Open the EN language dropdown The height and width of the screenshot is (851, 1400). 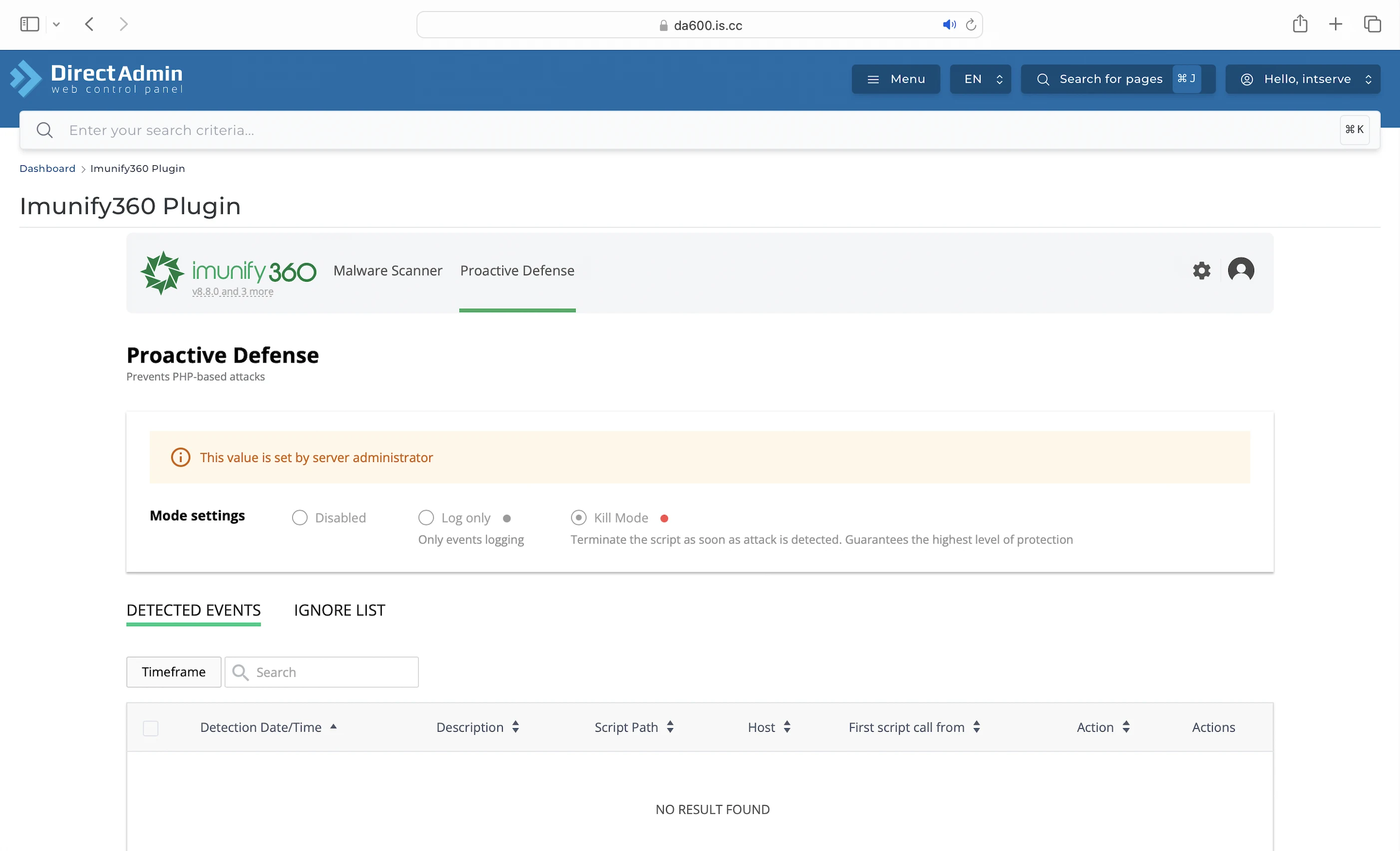click(x=980, y=79)
